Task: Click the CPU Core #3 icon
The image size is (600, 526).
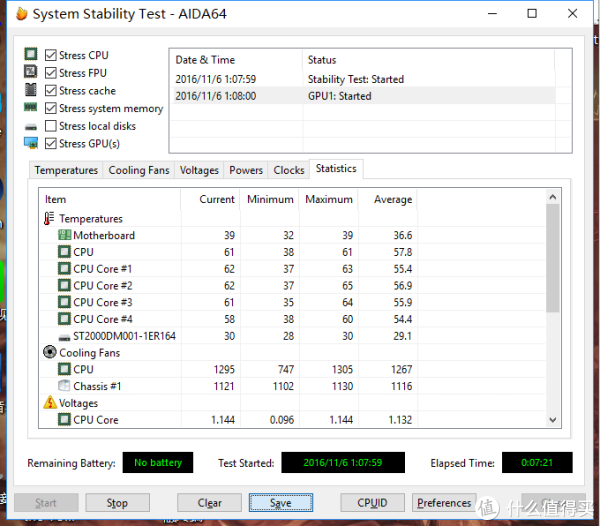Action: [64, 302]
